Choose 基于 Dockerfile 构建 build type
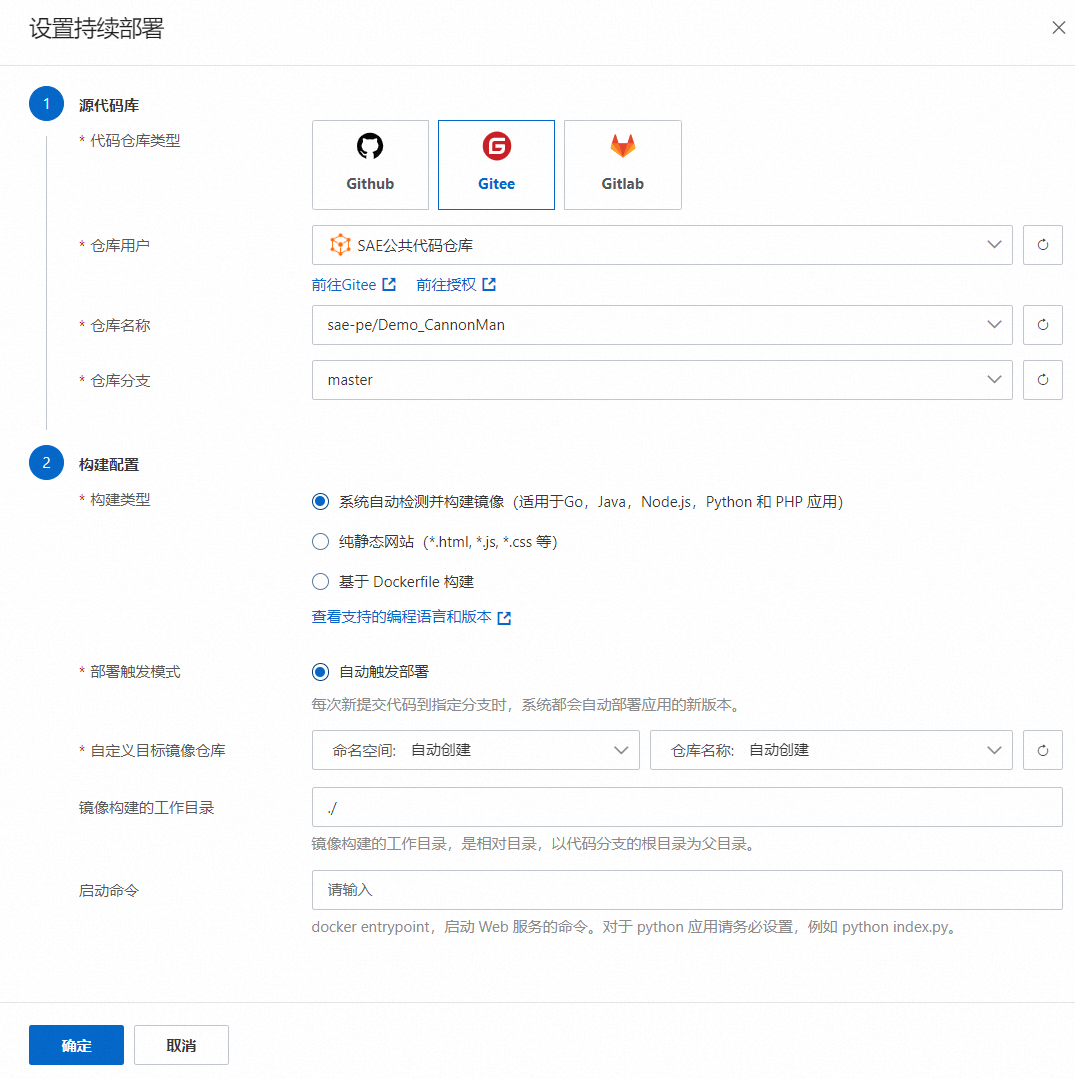 pyautogui.click(x=320, y=581)
